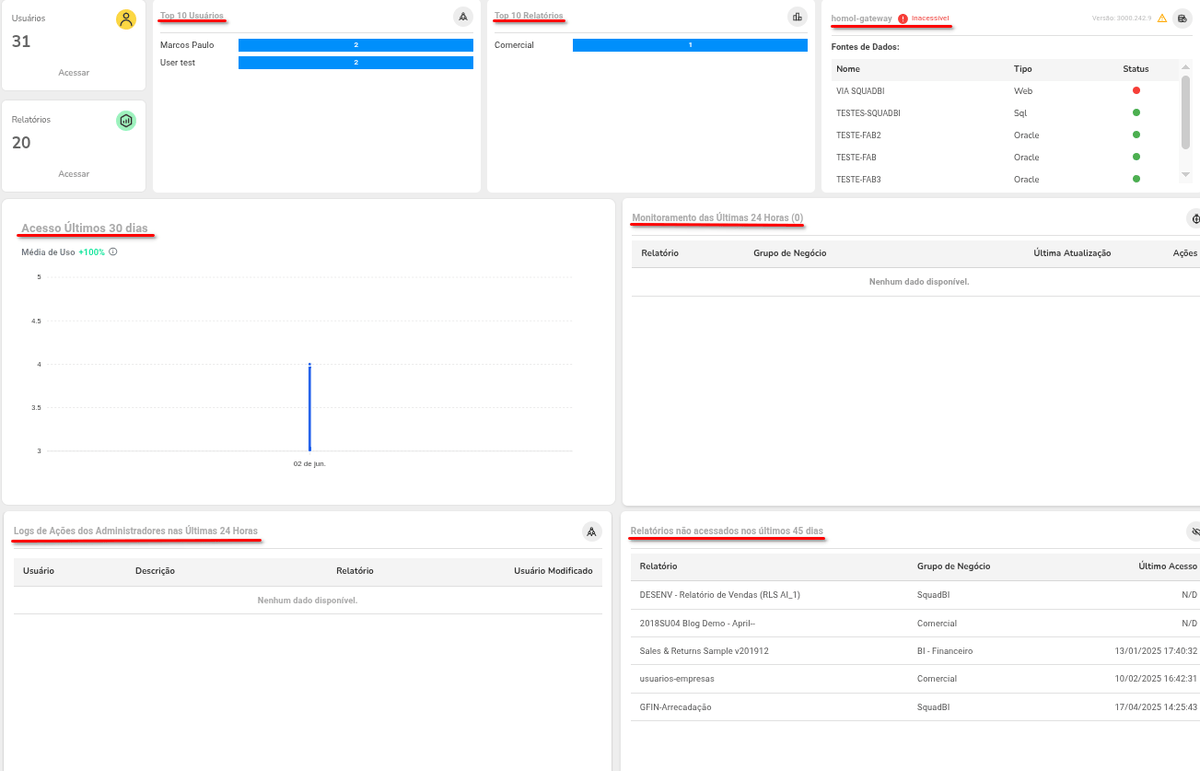Open Acessar link under Relatórios card
The image size is (1200, 771).
point(73,174)
